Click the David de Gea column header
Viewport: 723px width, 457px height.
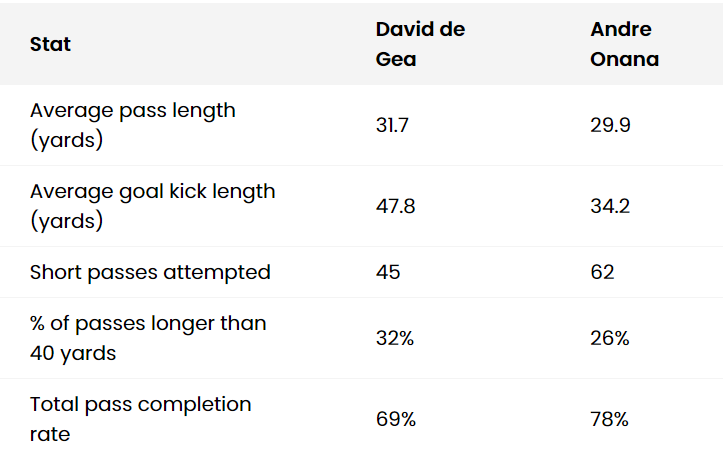(x=420, y=44)
